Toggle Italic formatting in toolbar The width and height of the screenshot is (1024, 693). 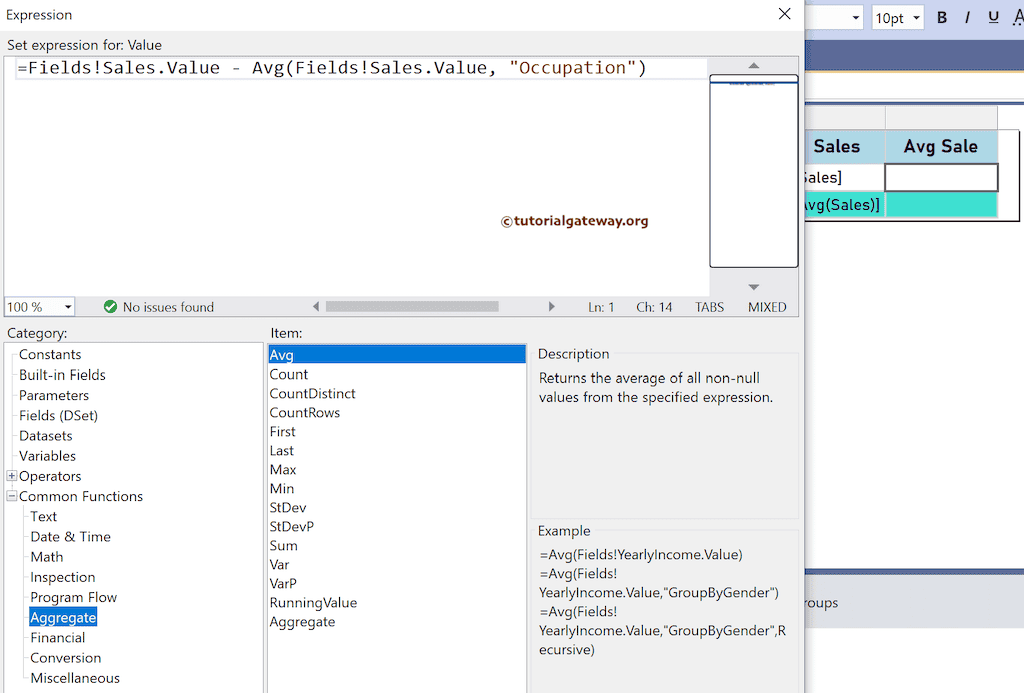pyautogui.click(x=967, y=18)
